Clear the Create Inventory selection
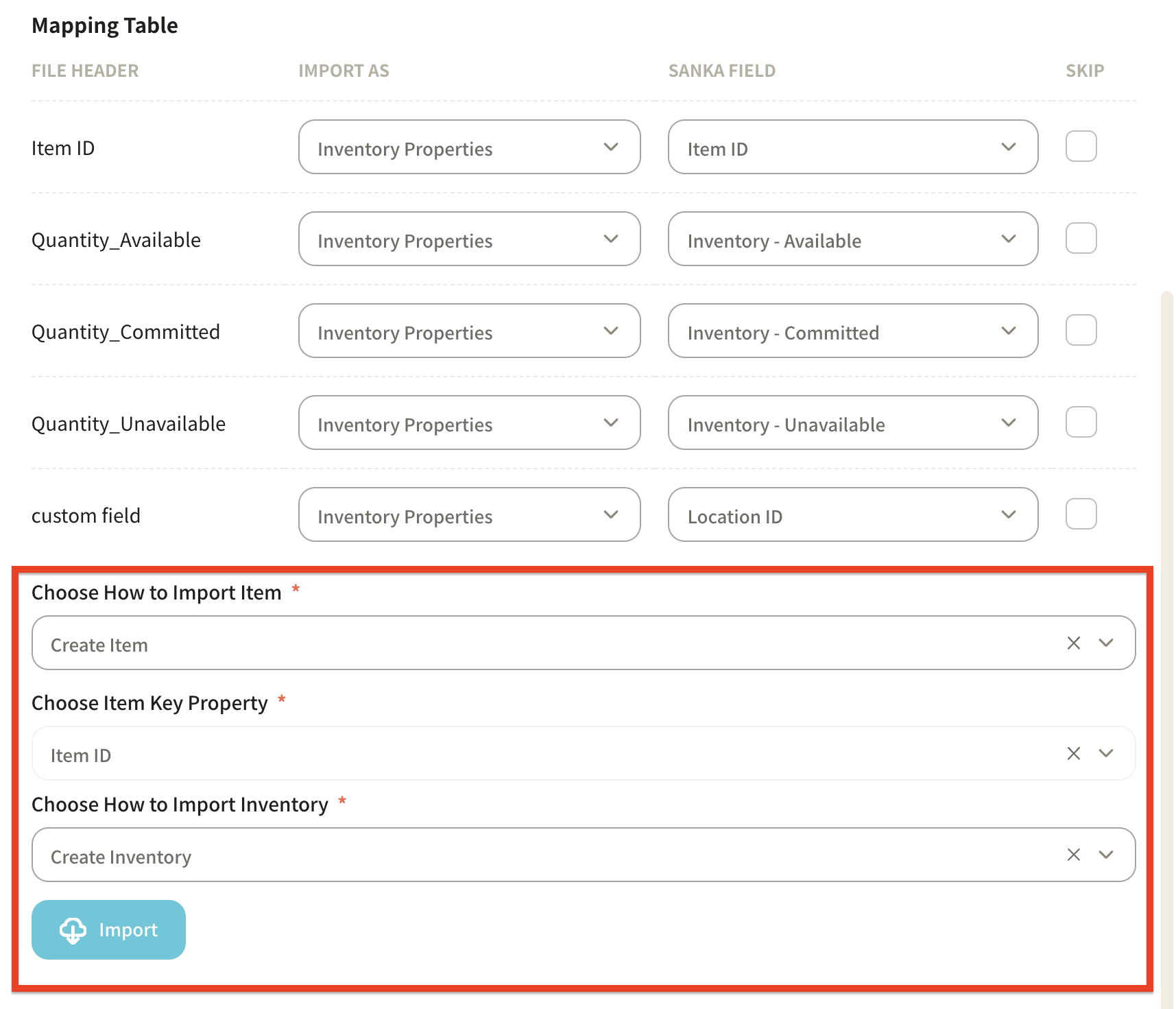Viewport: 1176px width, 1009px height. point(1073,855)
